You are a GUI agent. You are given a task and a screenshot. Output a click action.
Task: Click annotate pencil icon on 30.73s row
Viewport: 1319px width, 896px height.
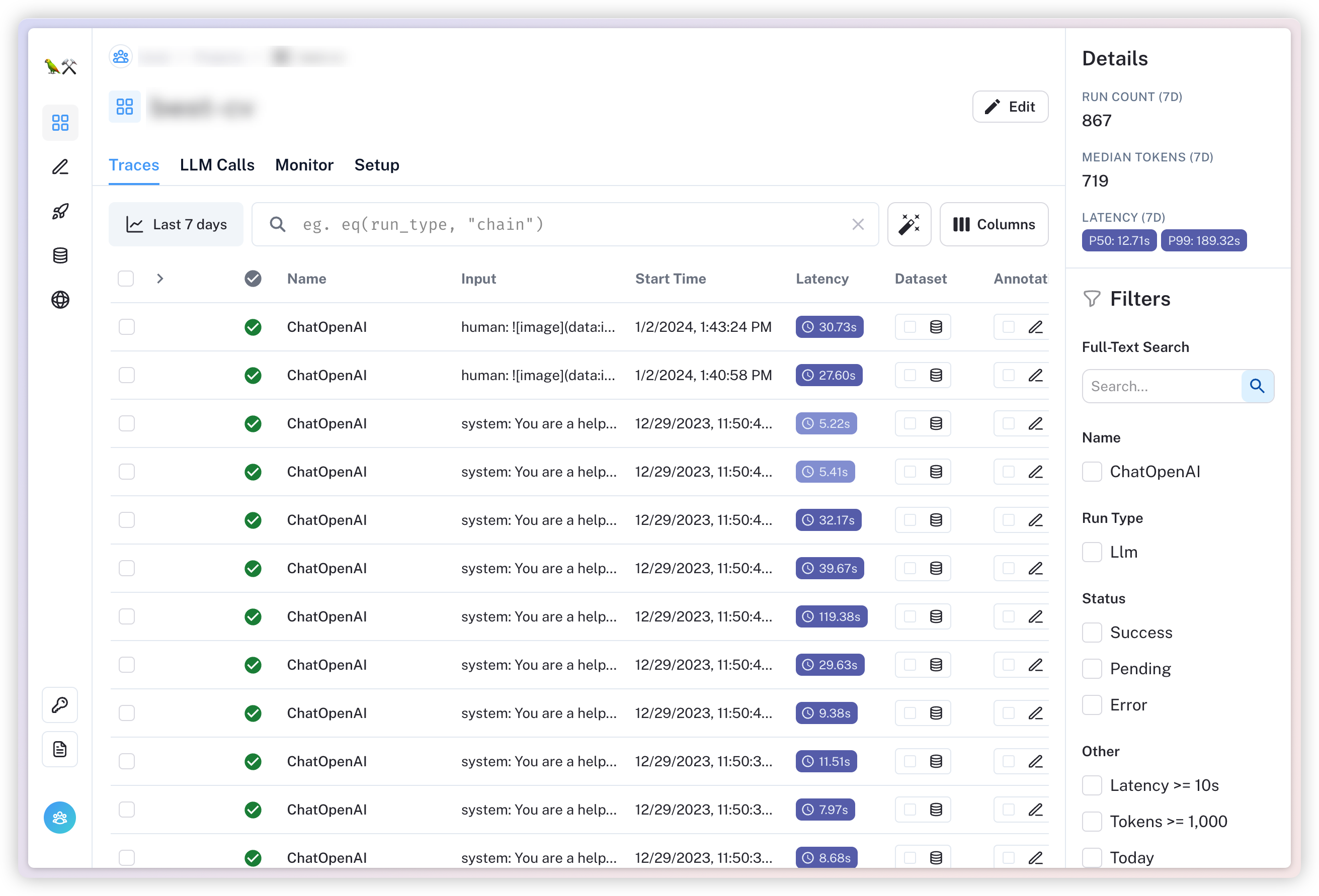[1035, 327]
